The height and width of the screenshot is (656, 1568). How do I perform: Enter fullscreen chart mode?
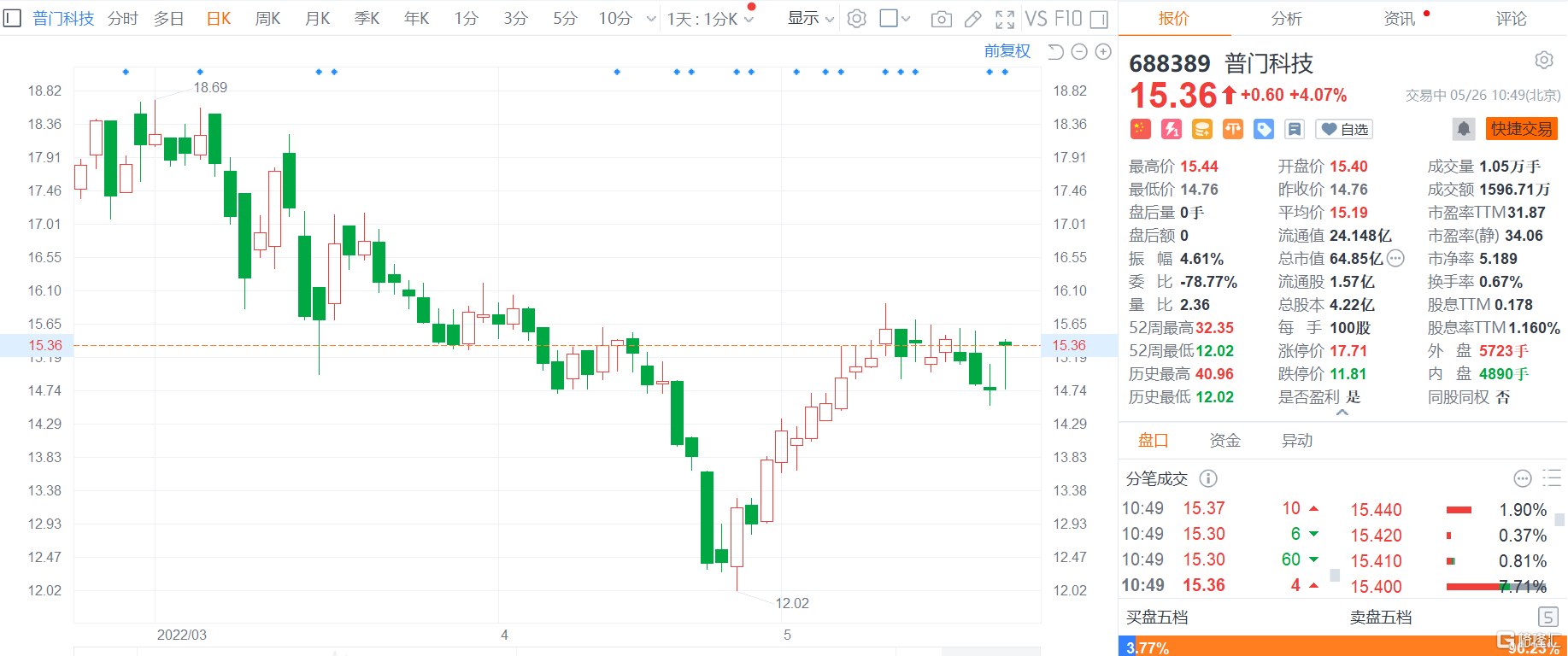coord(1005,19)
